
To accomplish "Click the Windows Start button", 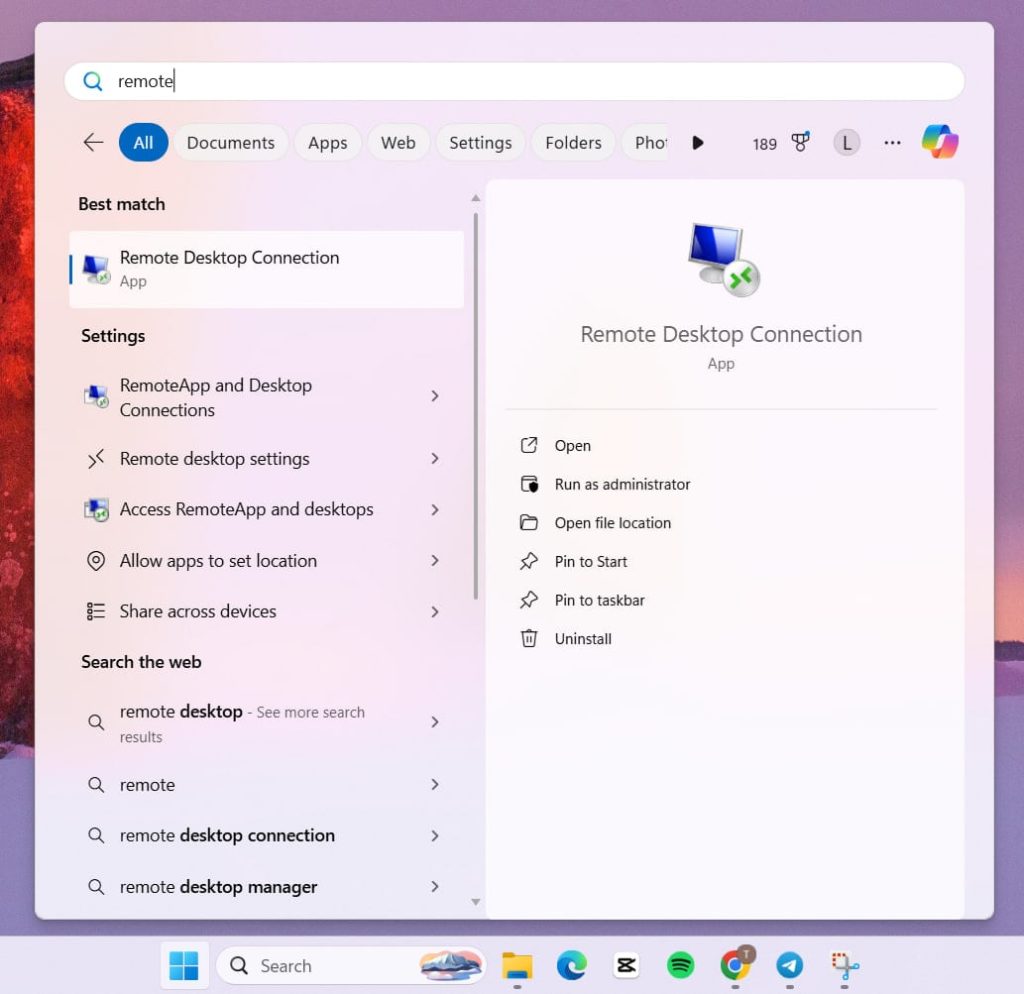I will point(184,965).
